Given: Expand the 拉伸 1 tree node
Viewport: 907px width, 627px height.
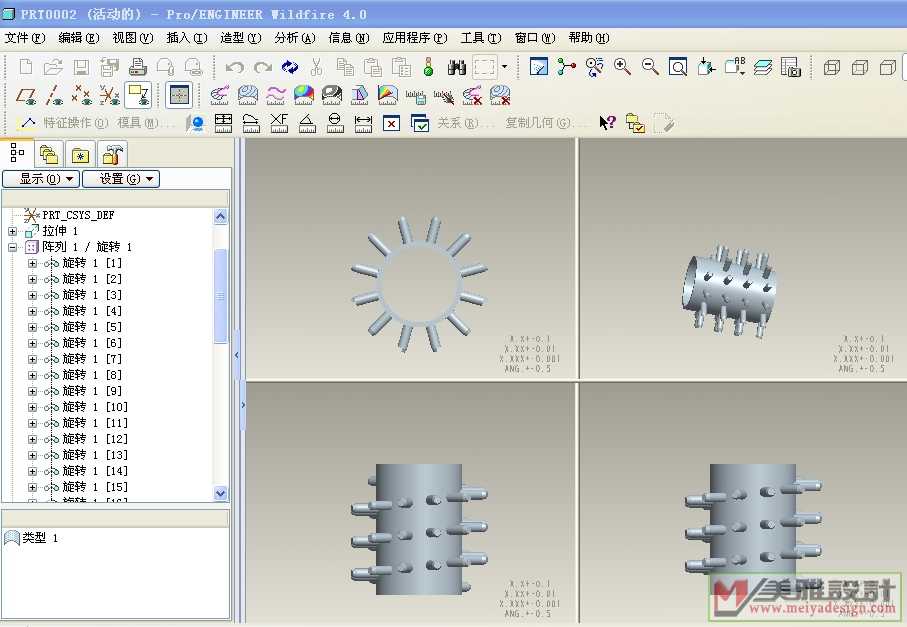Looking at the screenshot, I should coord(13,231).
